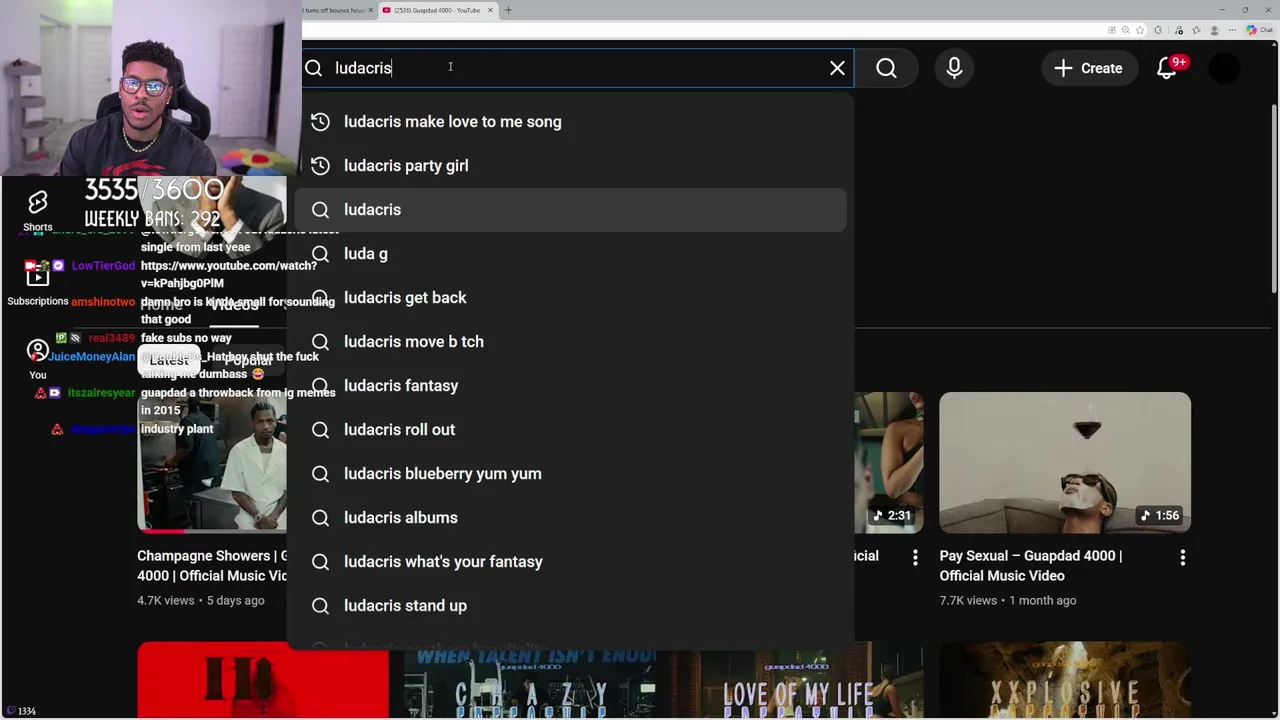
Task: Open the account avatar menu
Action: 1224,68
